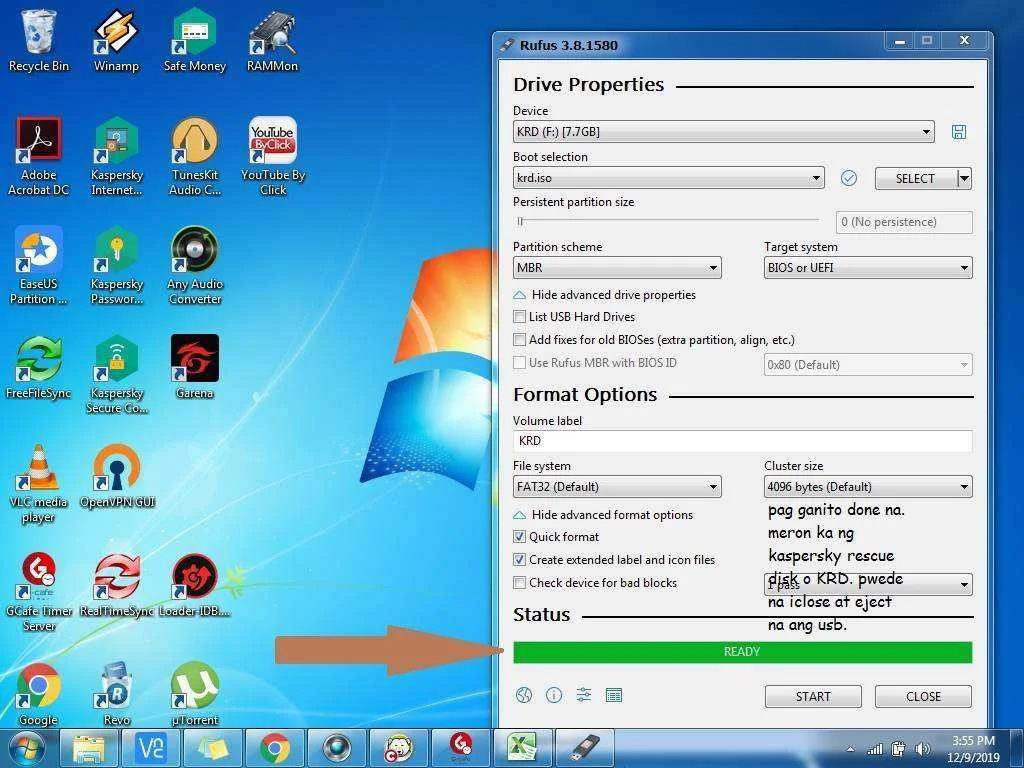Screen dimensions: 1024x768
Task: Open Excel from the taskbar
Action: click(x=523, y=748)
